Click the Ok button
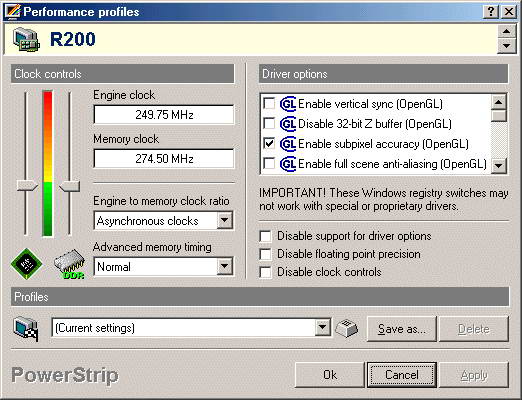The width and height of the screenshot is (522, 400). (330, 375)
